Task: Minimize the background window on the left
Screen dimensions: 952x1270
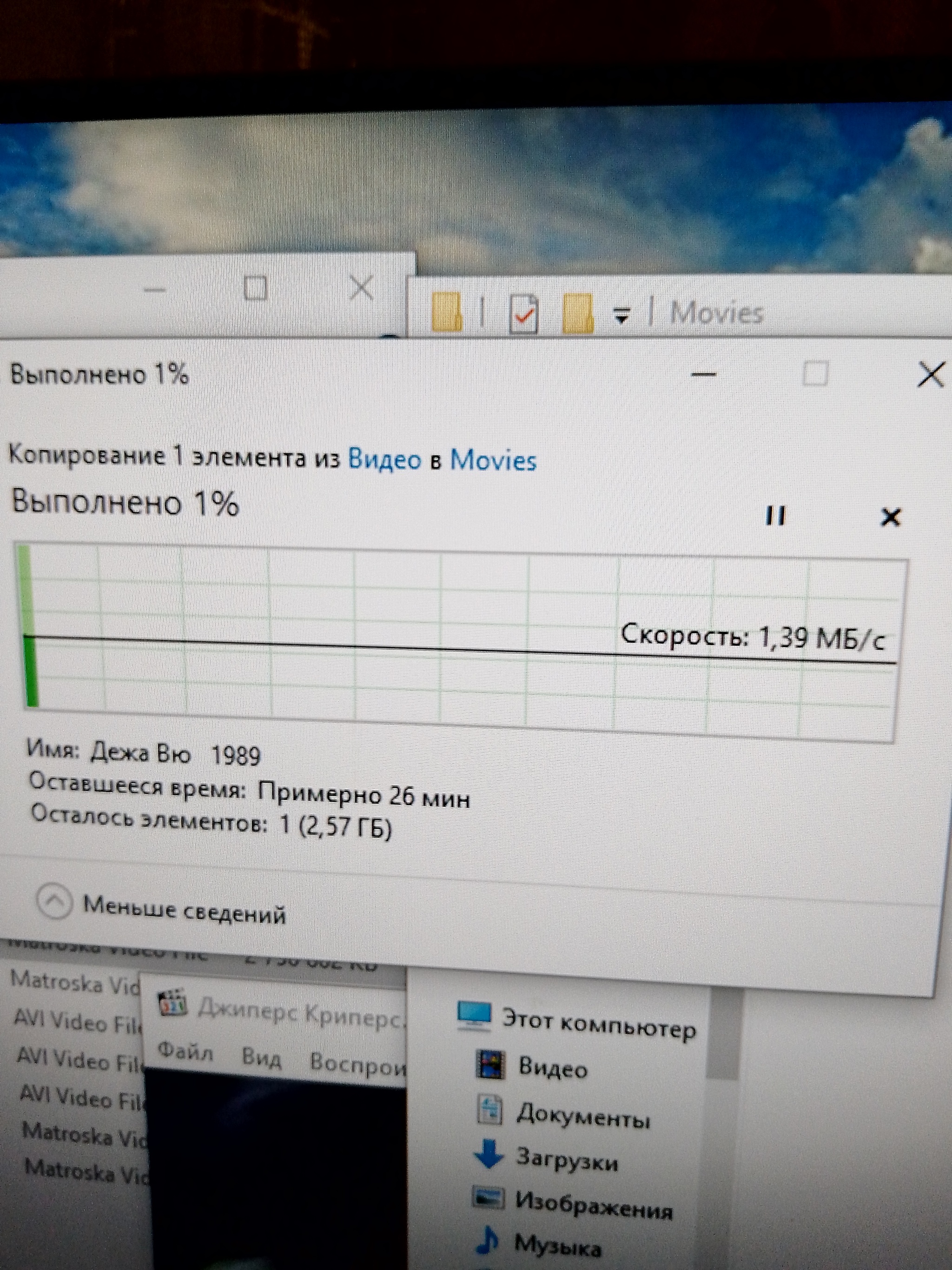Action: point(154,289)
